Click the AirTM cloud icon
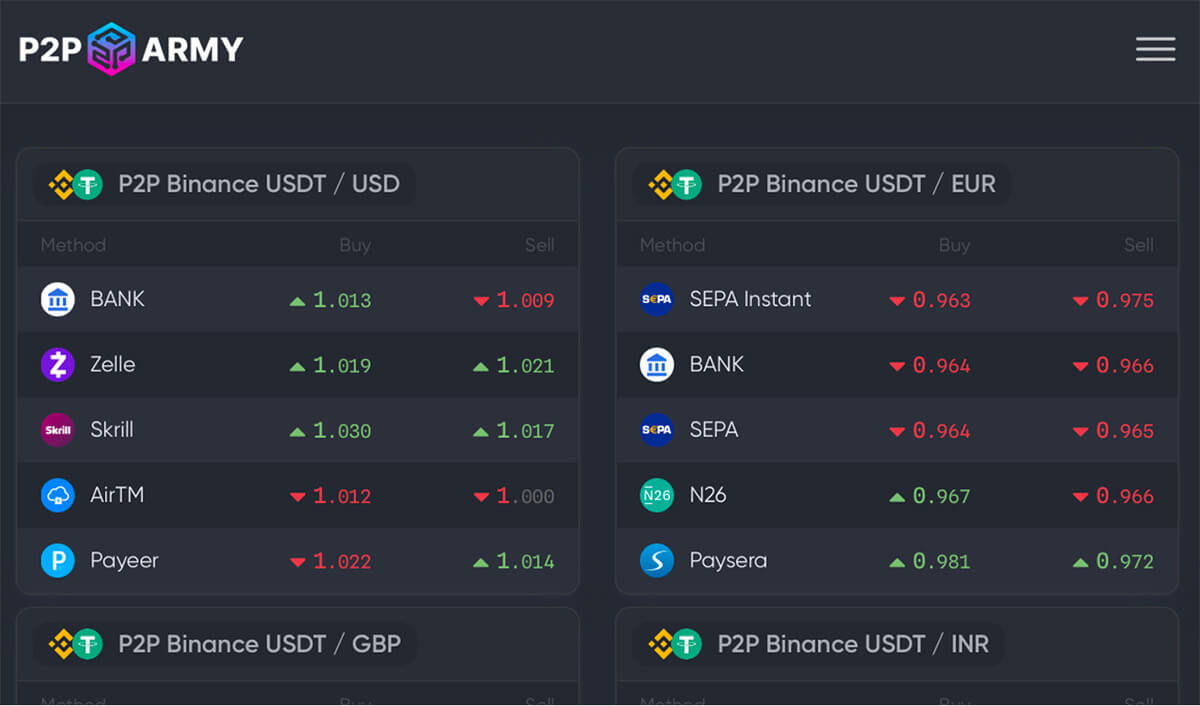The image size is (1200, 706). click(x=58, y=495)
